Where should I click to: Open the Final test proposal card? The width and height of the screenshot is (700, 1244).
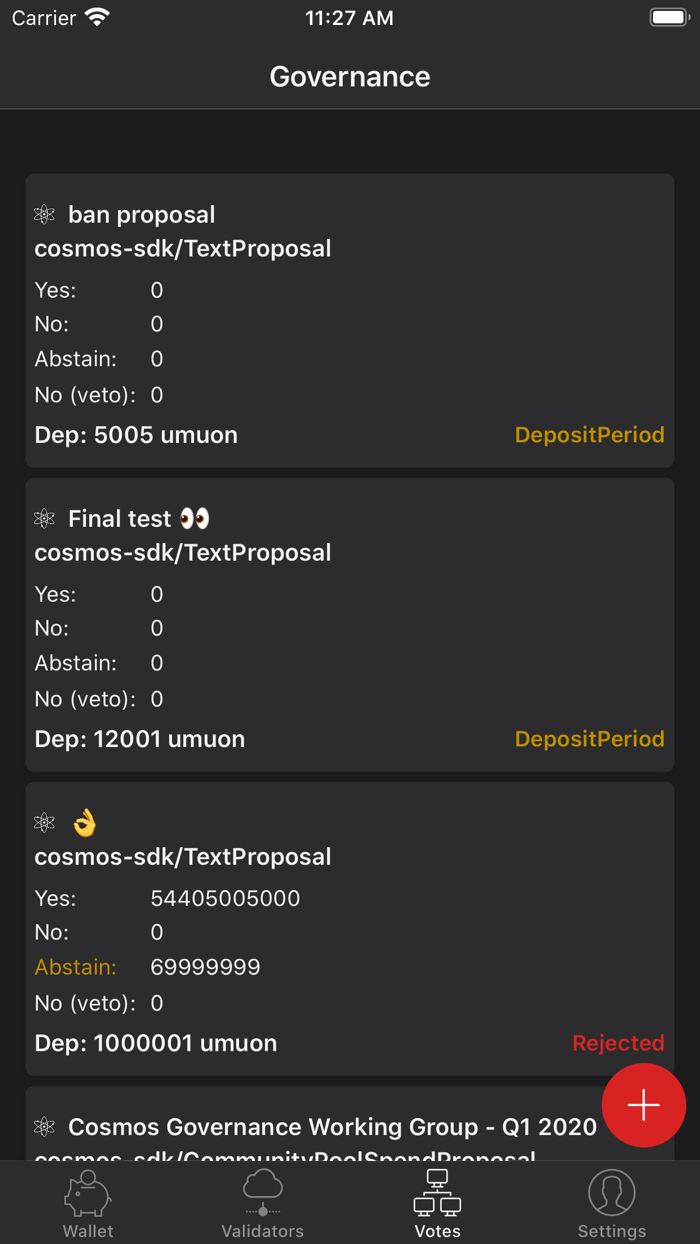[350, 624]
